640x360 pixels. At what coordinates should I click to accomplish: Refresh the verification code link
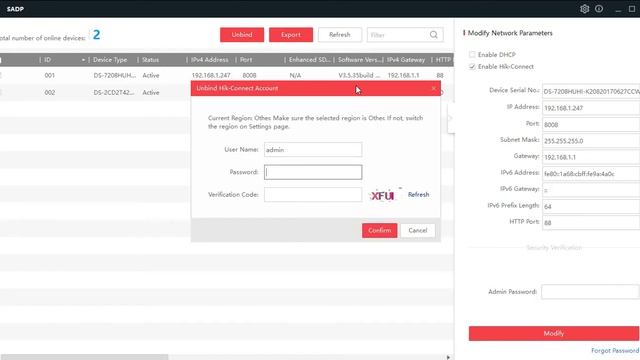[x=418, y=195]
